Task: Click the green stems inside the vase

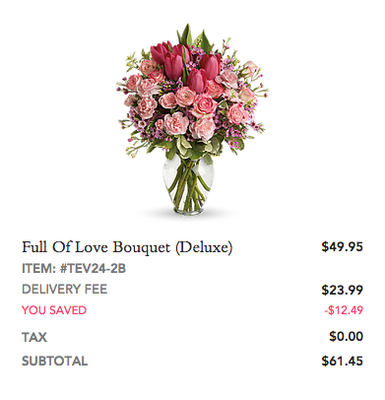Action: click(188, 185)
